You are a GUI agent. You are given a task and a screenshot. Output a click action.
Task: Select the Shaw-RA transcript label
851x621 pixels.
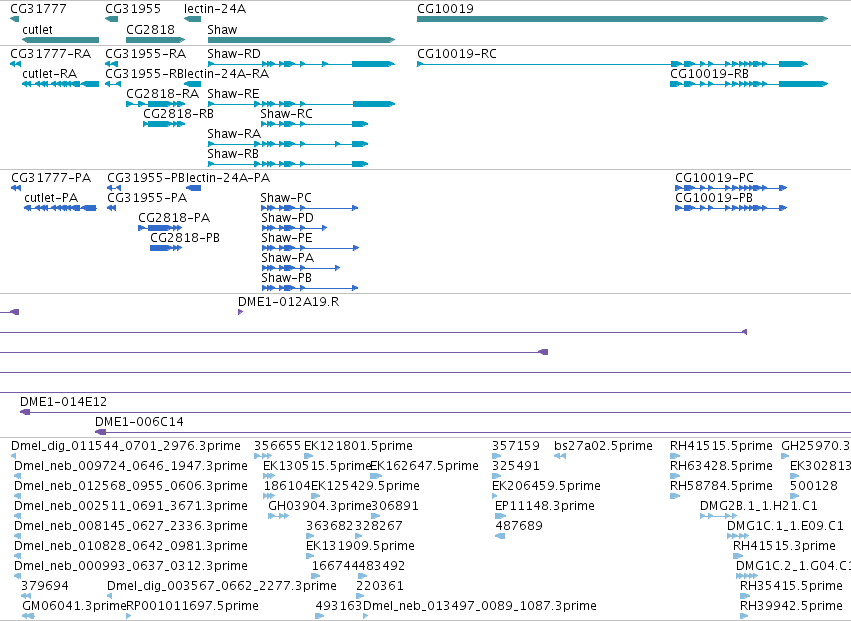(234, 134)
